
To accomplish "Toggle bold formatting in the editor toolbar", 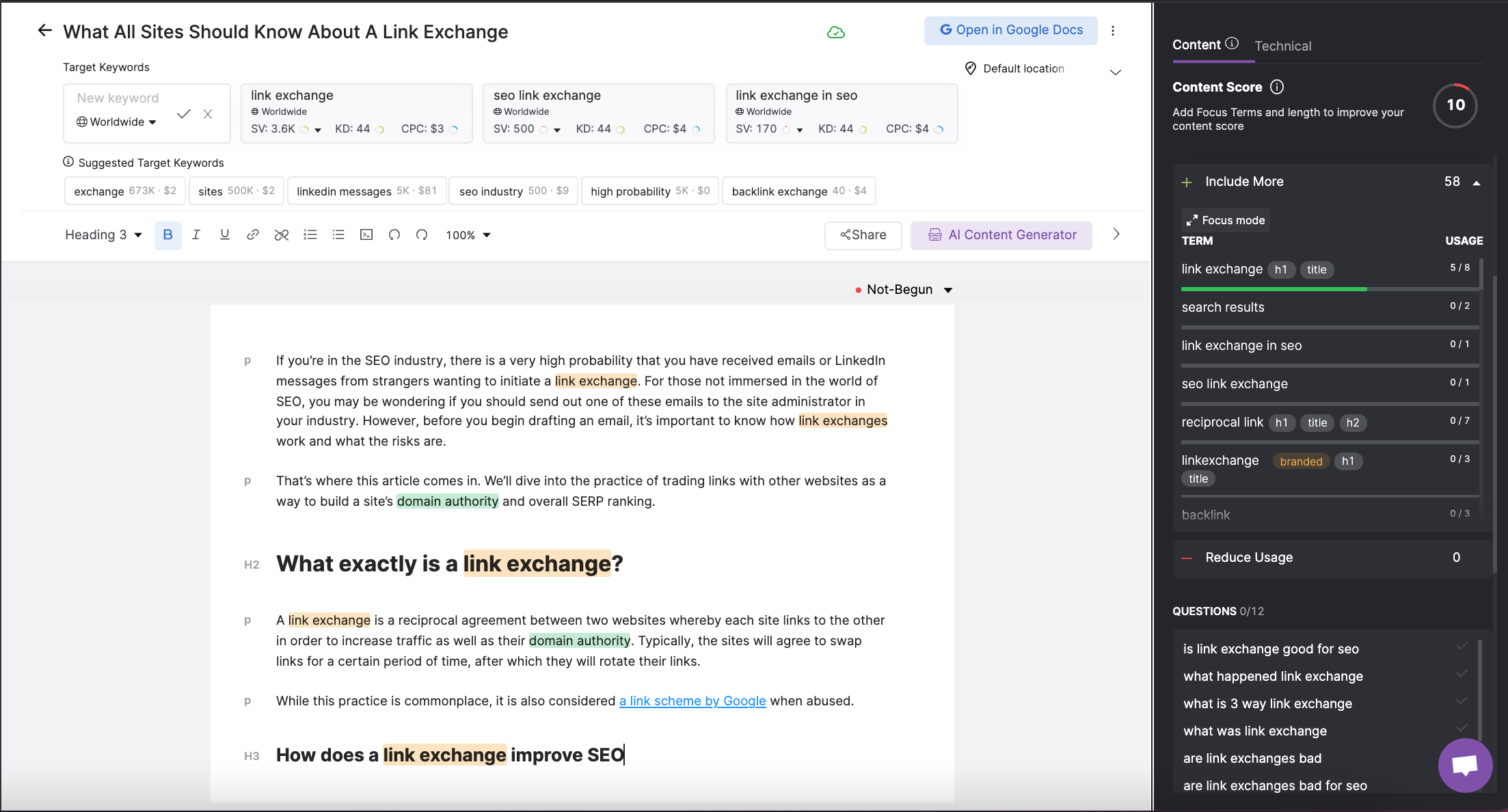I will click(167, 235).
